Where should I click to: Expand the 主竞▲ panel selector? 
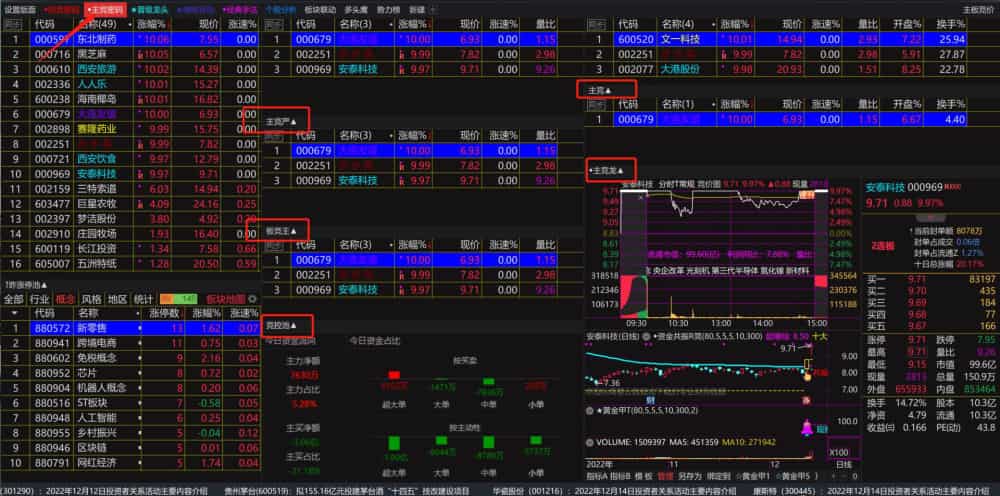599,91
